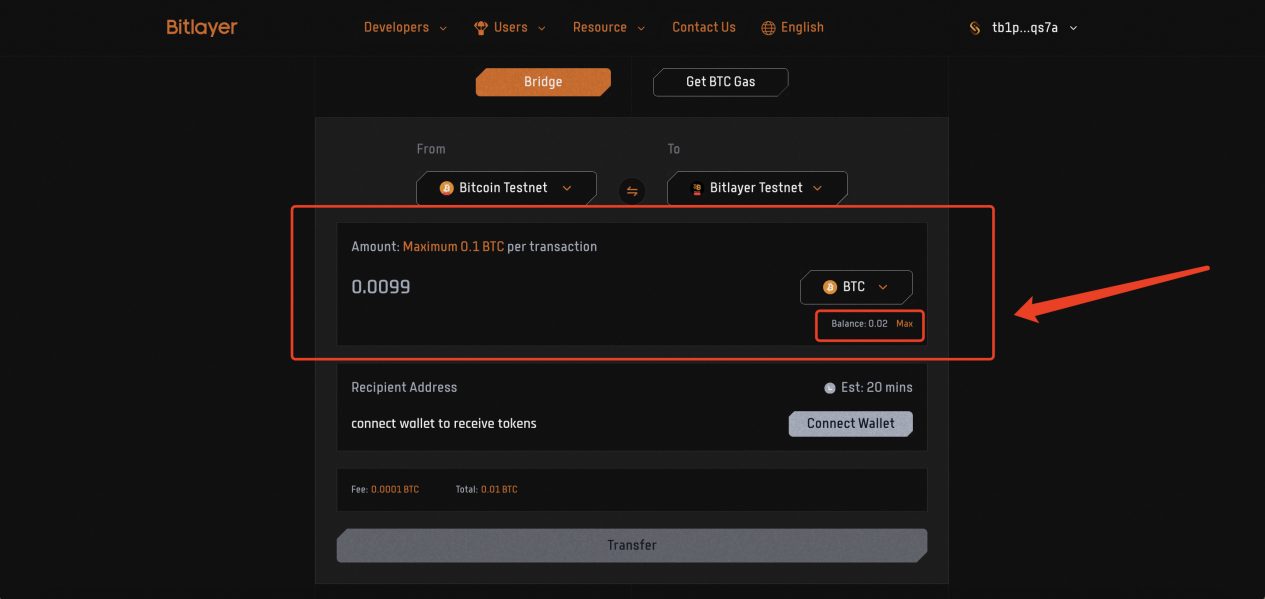Click the Max balance link
1265x599 pixels.
coord(904,324)
